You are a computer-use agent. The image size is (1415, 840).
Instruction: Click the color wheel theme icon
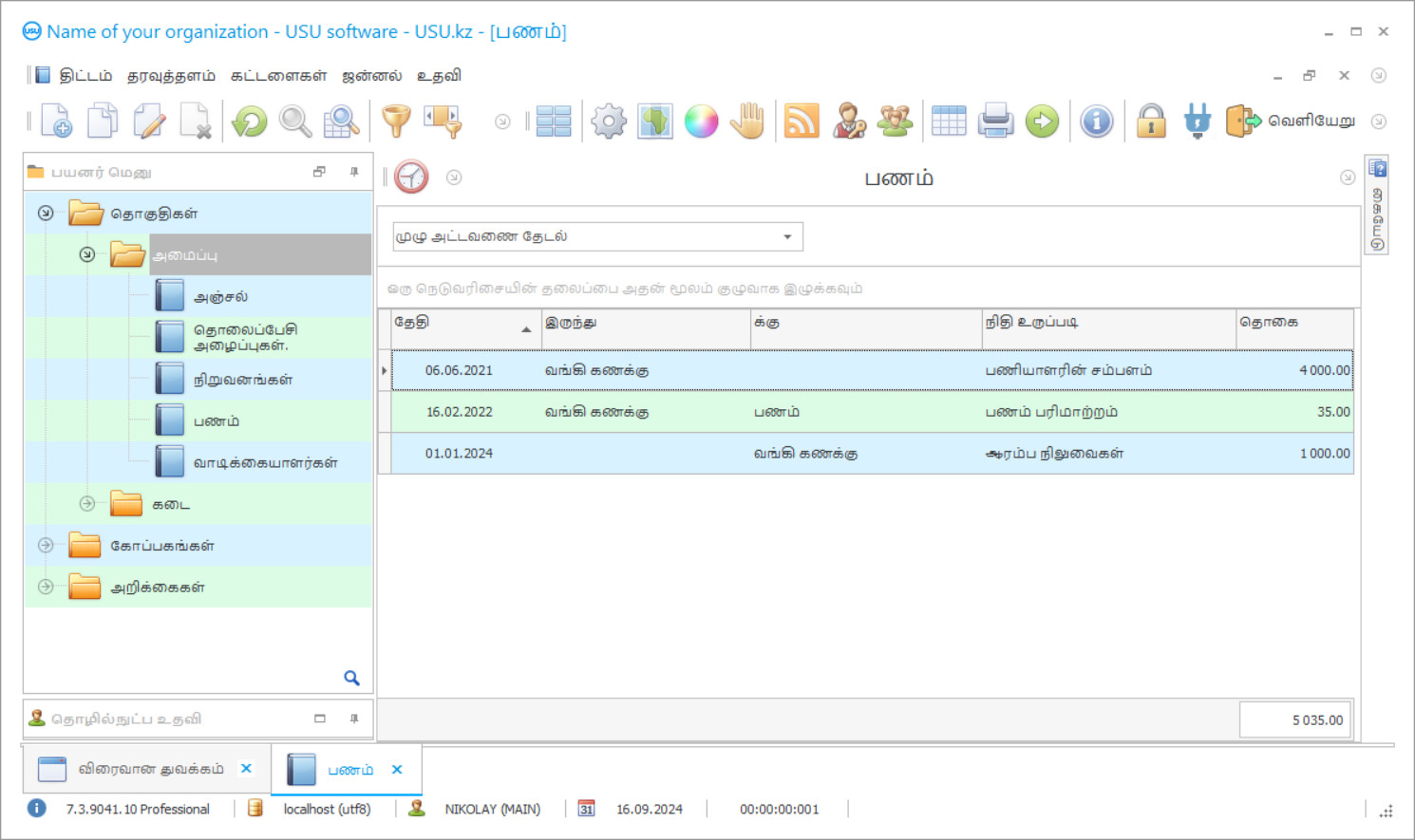(x=701, y=121)
